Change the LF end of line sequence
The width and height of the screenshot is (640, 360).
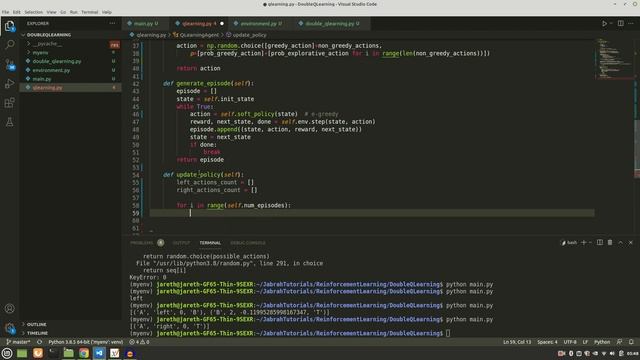[585, 342]
